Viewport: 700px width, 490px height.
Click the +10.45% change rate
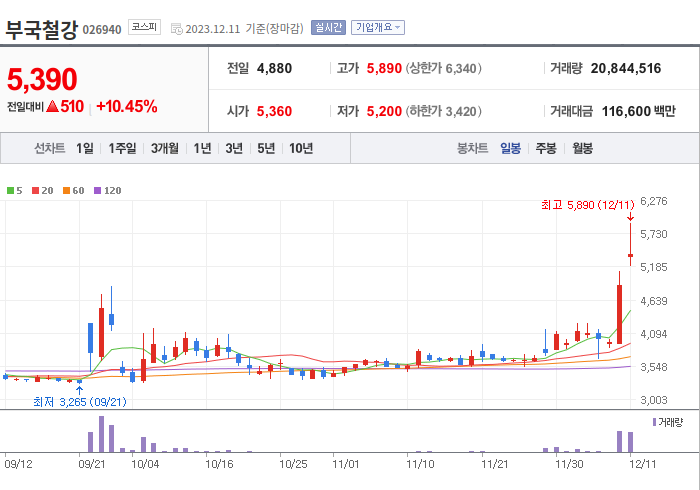(x=126, y=107)
